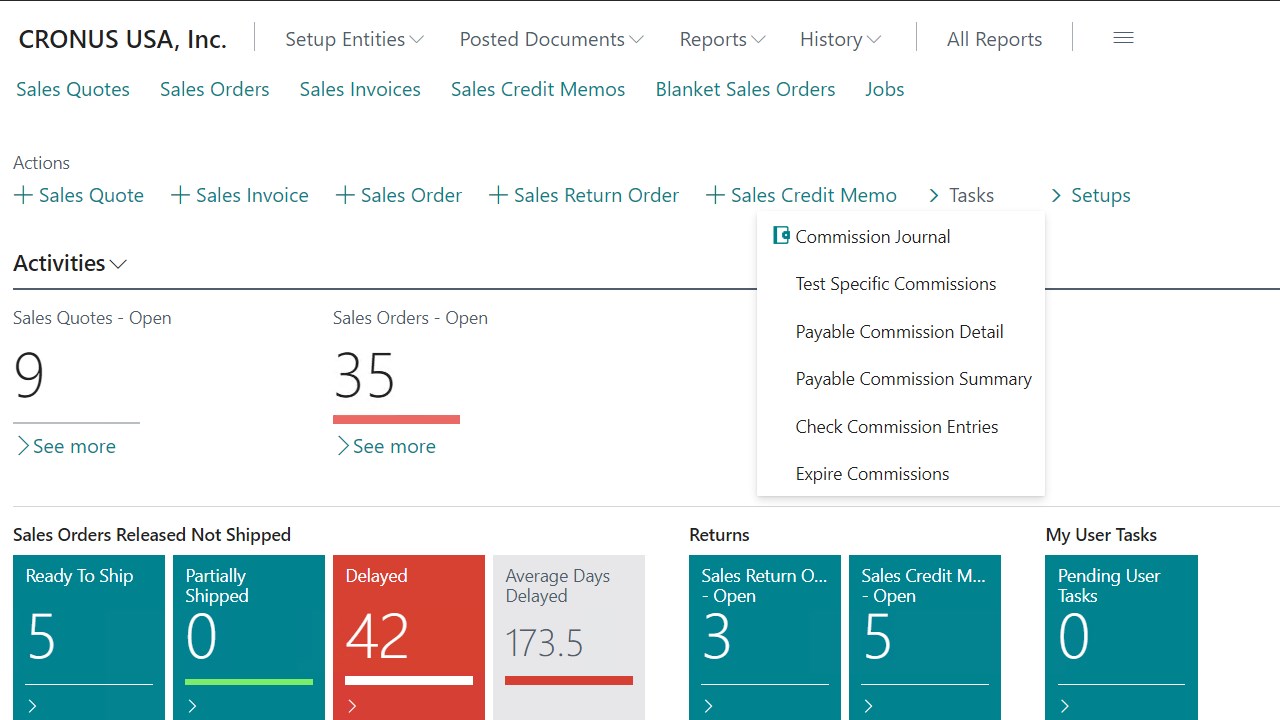The width and height of the screenshot is (1280, 720).
Task: Click the plus icon for Sales Order
Action: (x=345, y=195)
